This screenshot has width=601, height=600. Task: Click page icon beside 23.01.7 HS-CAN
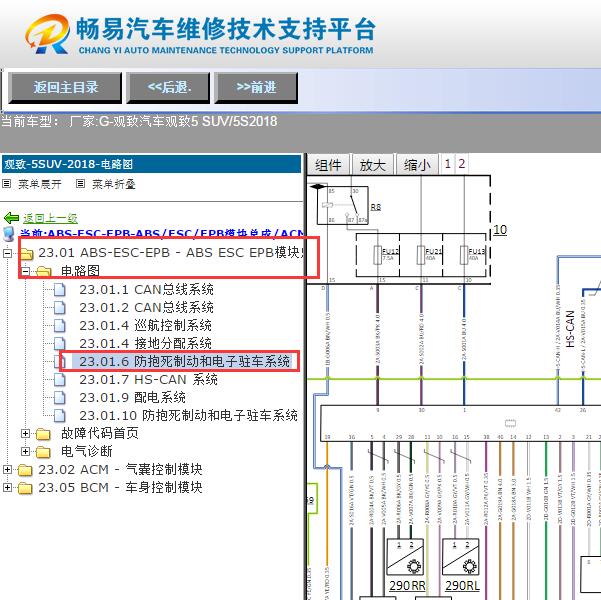pyautogui.click(x=59, y=380)
